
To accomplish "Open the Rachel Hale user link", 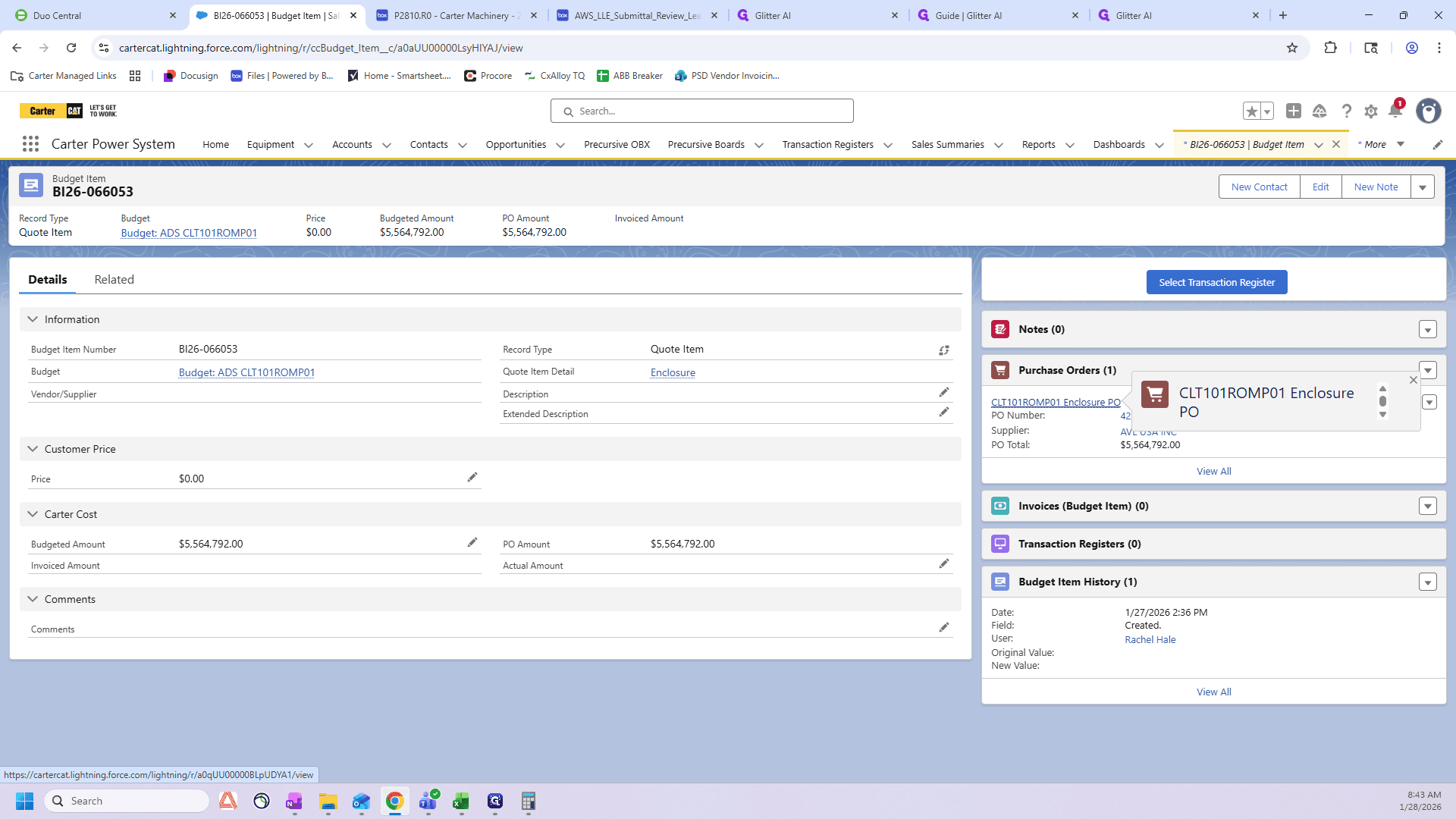I will (x=1150, y=640).
